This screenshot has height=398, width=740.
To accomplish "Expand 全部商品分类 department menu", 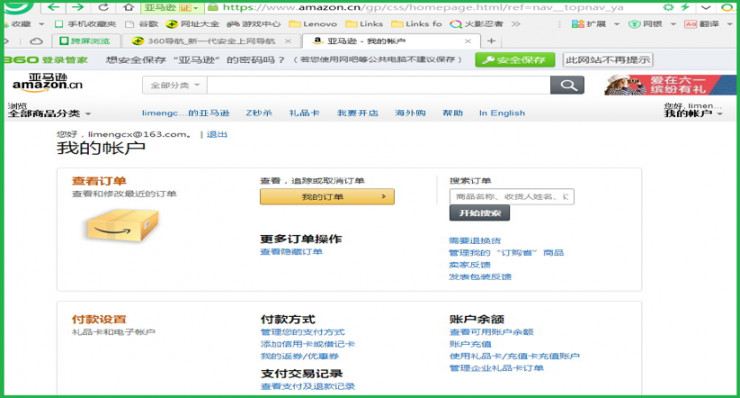I will coord(49,113).
